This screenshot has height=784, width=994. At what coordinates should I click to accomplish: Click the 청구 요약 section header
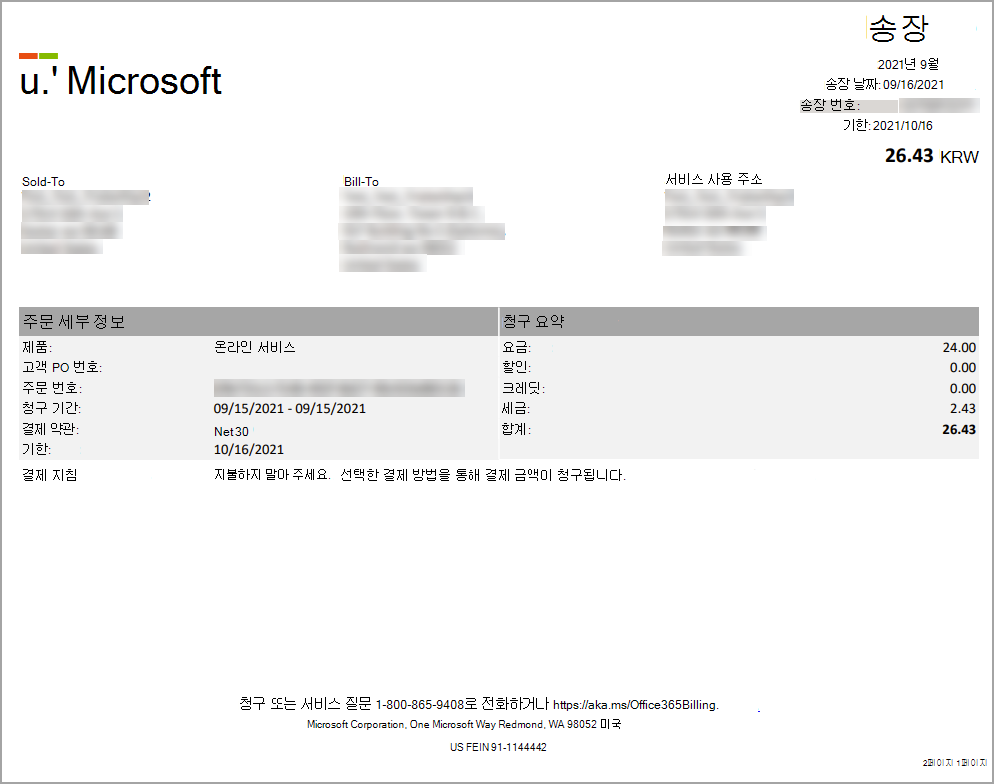tap(533, 321)
